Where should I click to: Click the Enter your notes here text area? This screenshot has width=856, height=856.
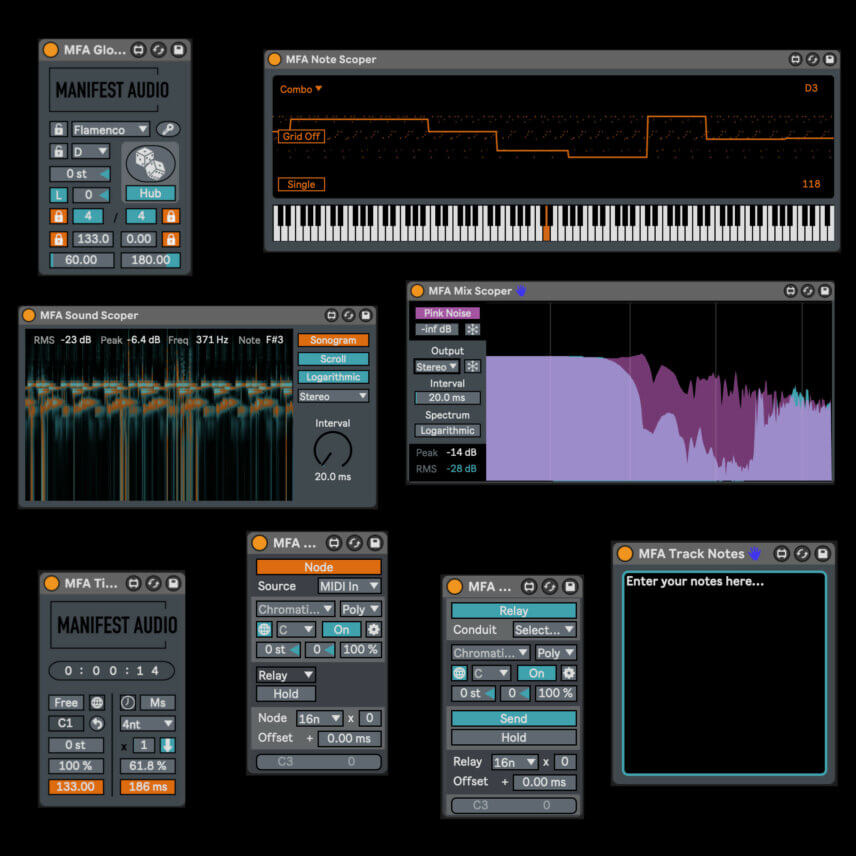click(x=724, y=673)
